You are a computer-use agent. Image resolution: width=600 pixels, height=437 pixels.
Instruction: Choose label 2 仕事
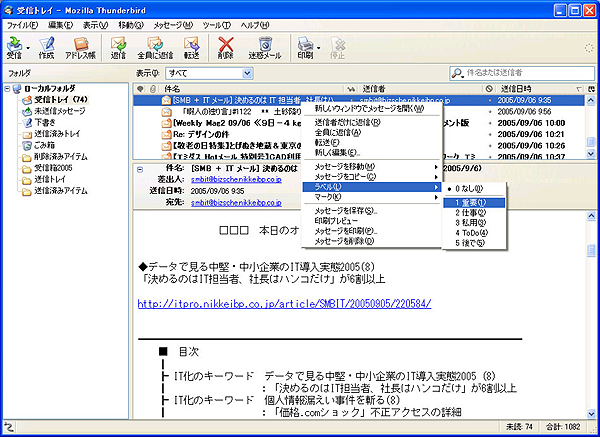[474, 213]
